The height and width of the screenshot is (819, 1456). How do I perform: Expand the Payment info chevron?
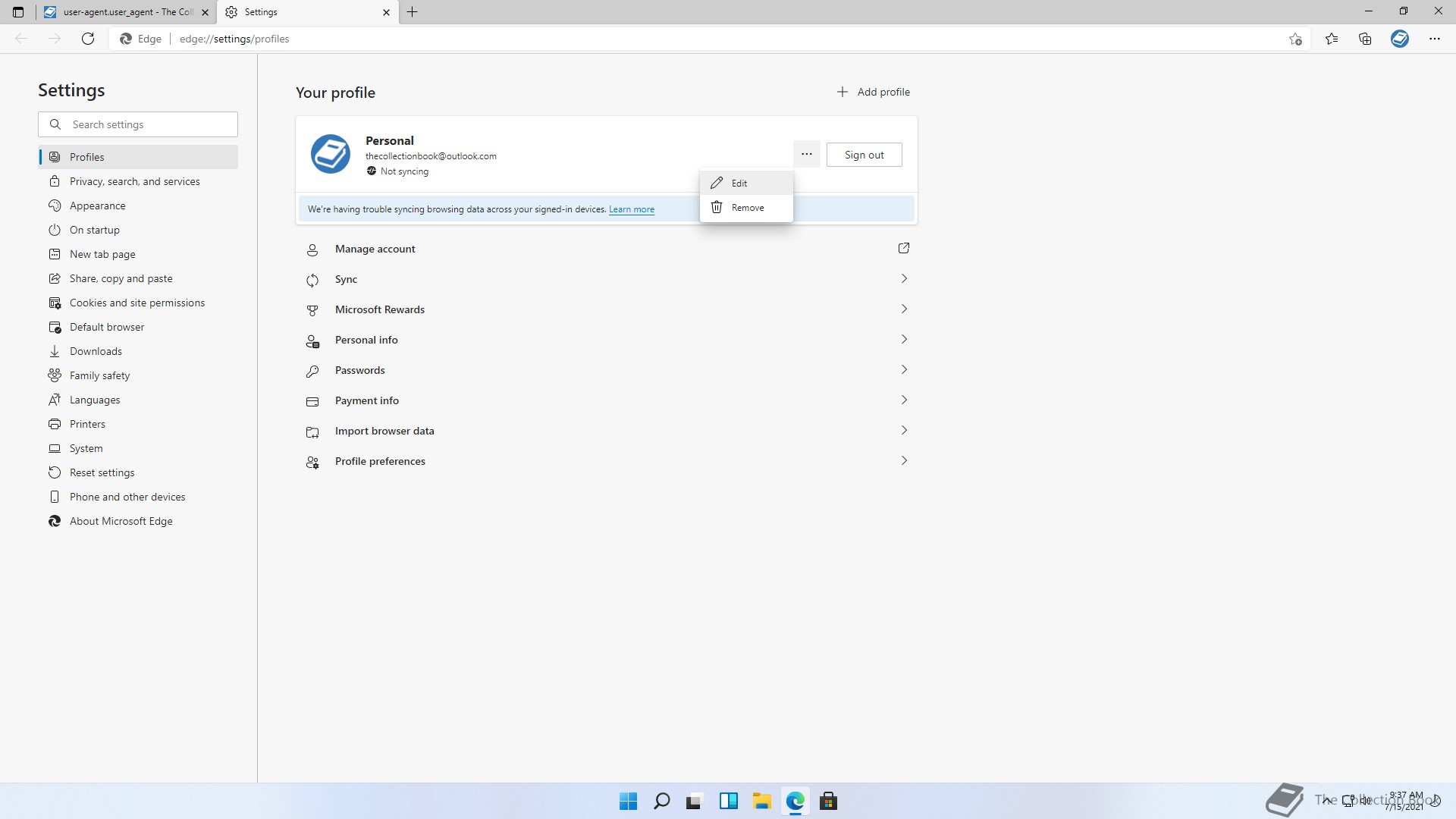pyautogui.click(x=904, y=400)
